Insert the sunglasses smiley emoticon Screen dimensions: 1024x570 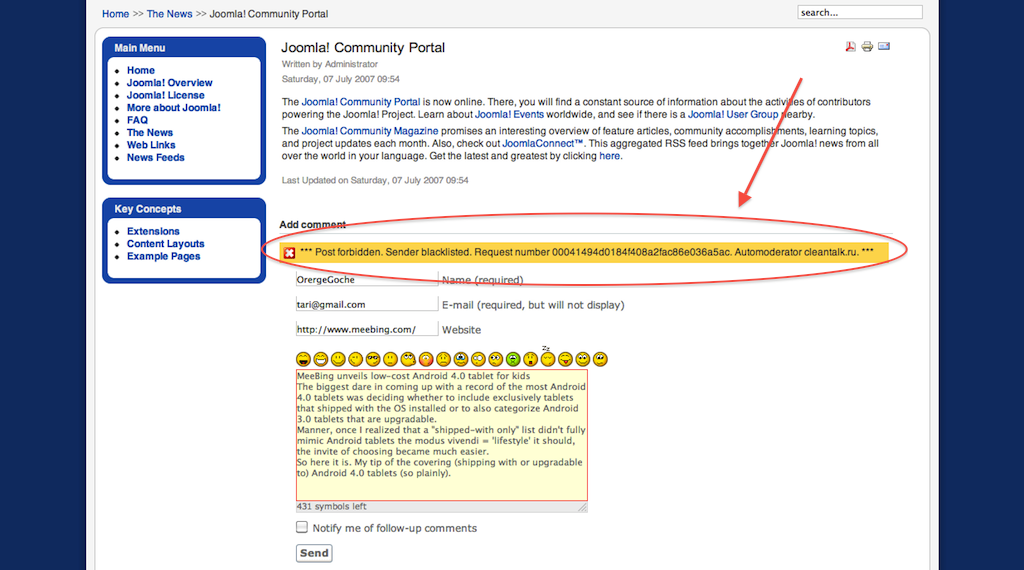point(373,359)
